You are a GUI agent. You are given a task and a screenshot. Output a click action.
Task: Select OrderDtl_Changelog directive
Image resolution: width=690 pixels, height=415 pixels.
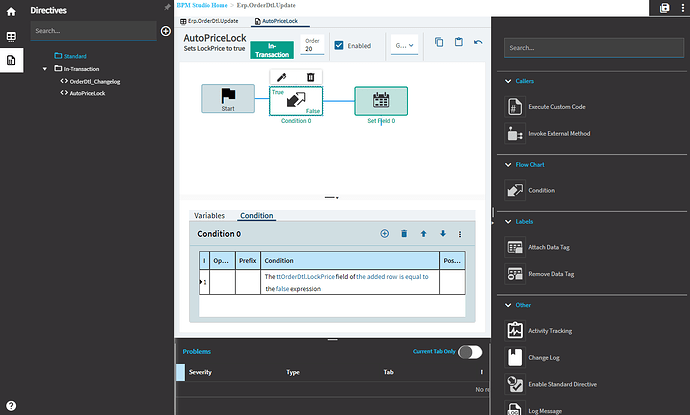pyautogui.click(x=90, y=81)
